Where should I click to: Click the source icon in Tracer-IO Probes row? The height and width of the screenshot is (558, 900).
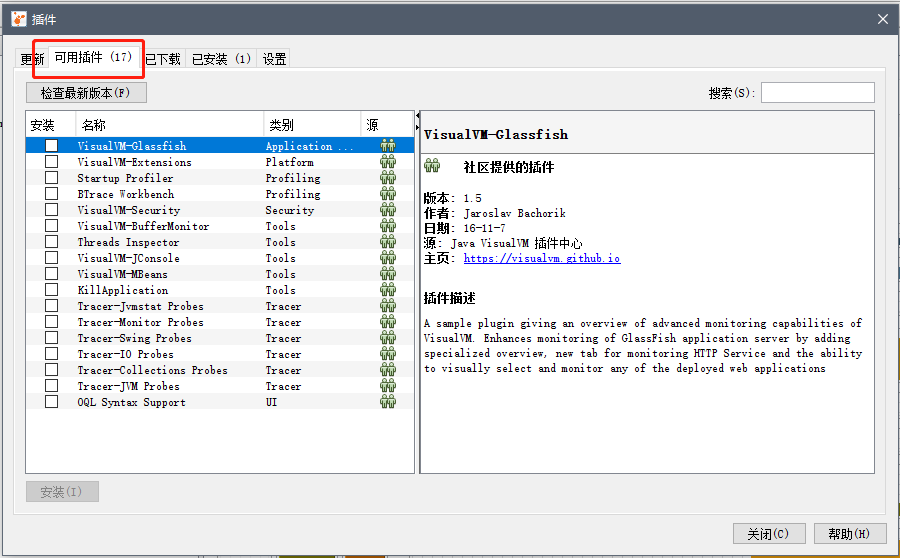[x=388, y=354]
